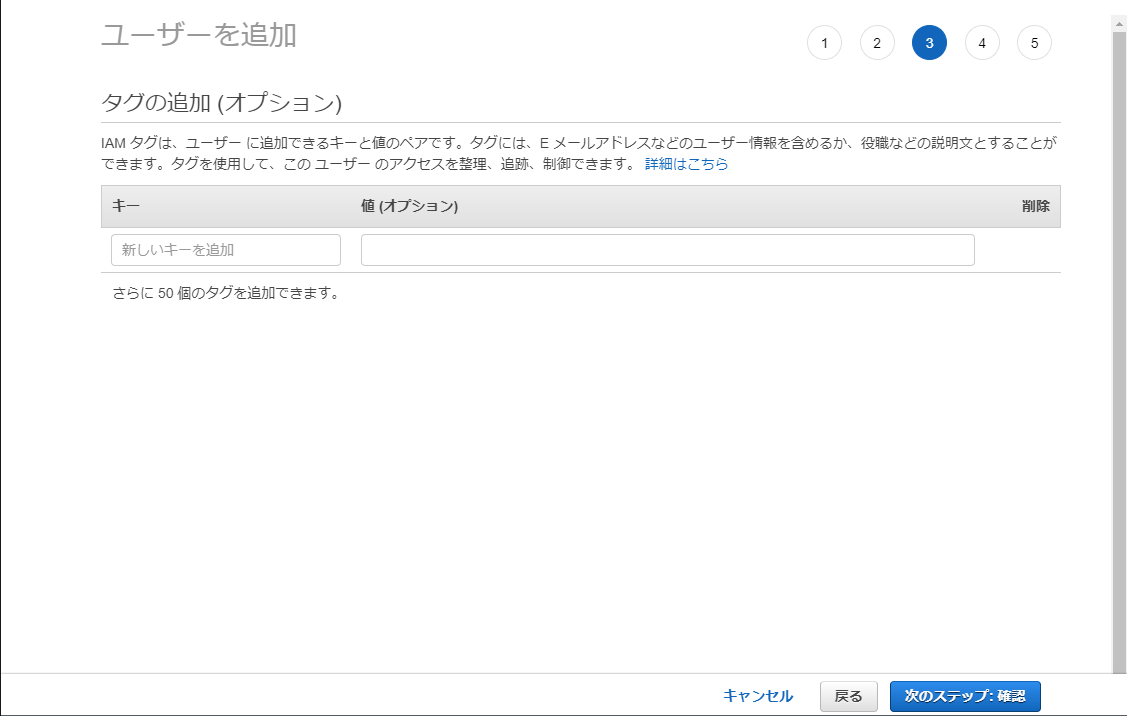This screenshot has width=1127, height=716.
Task: Click the 値 (オプション) column header
Action: coord(410,206)
